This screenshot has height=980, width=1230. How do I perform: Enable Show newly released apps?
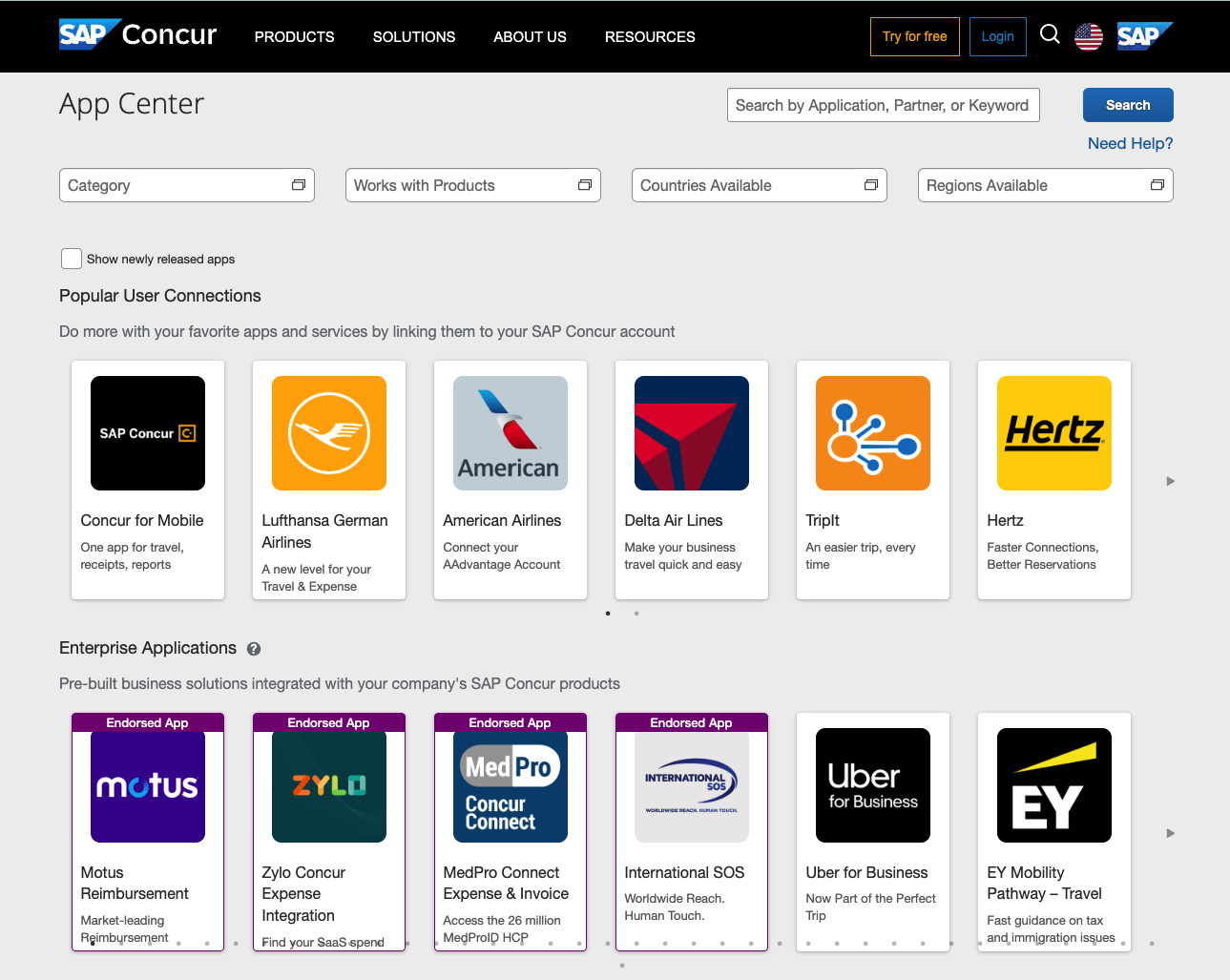[x=71, y=258]
